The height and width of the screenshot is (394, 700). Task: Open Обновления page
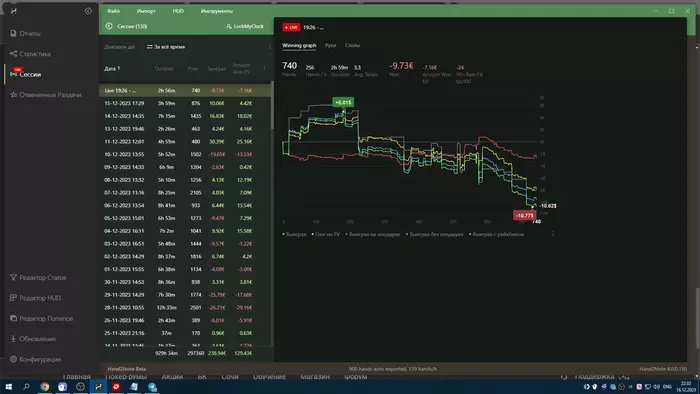33,339
